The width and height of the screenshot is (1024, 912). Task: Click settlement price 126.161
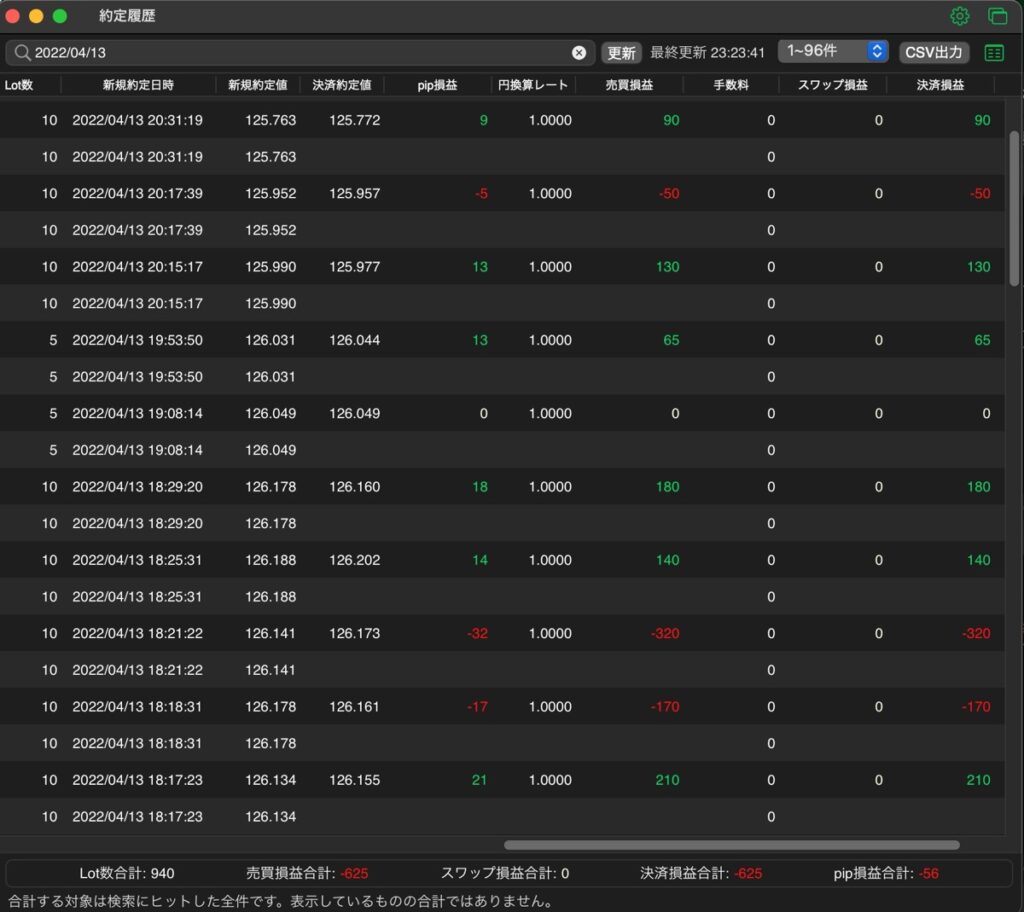tap(354, 706)
